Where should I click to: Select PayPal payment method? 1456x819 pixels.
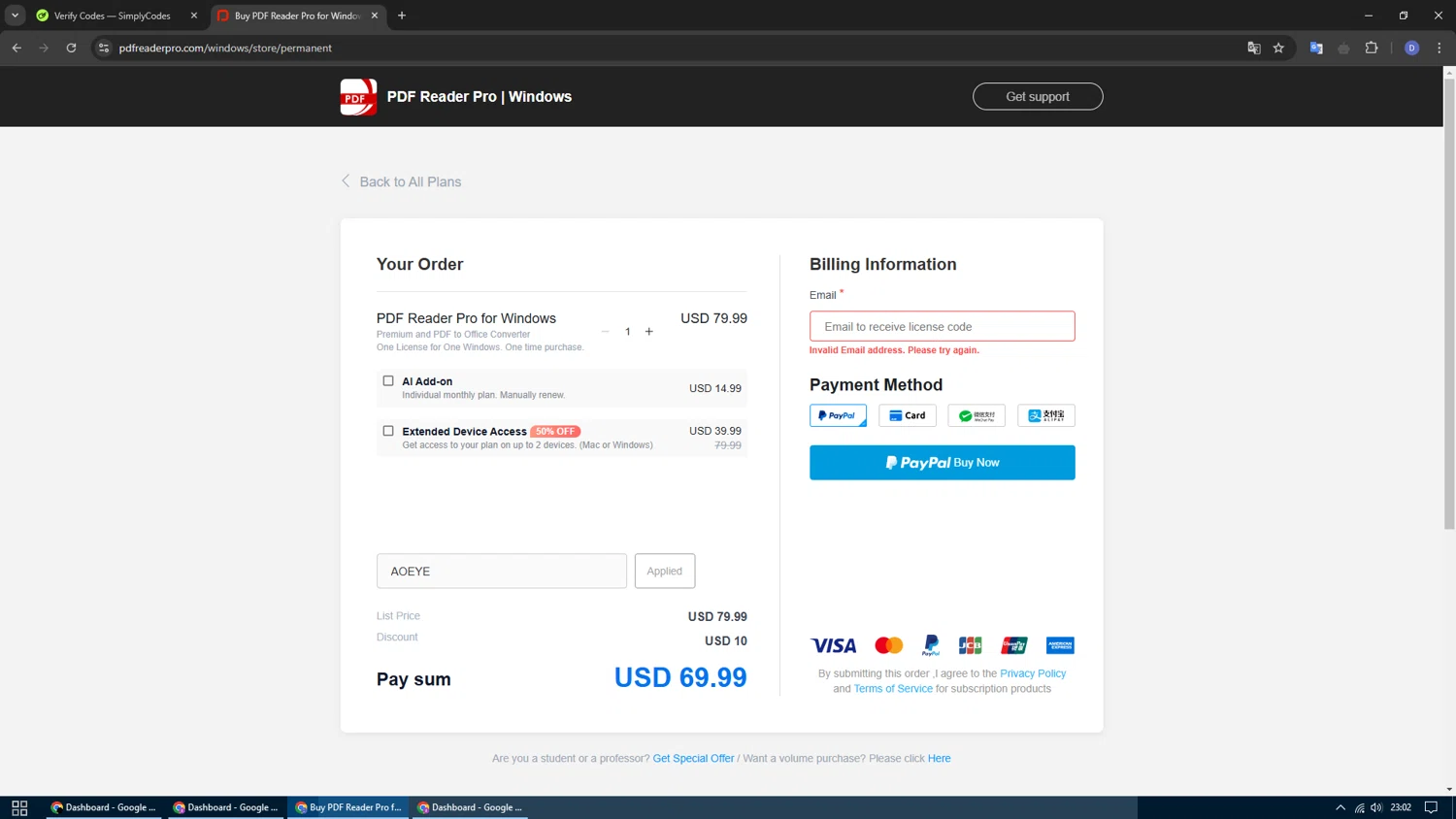click(x=838, y=415)
